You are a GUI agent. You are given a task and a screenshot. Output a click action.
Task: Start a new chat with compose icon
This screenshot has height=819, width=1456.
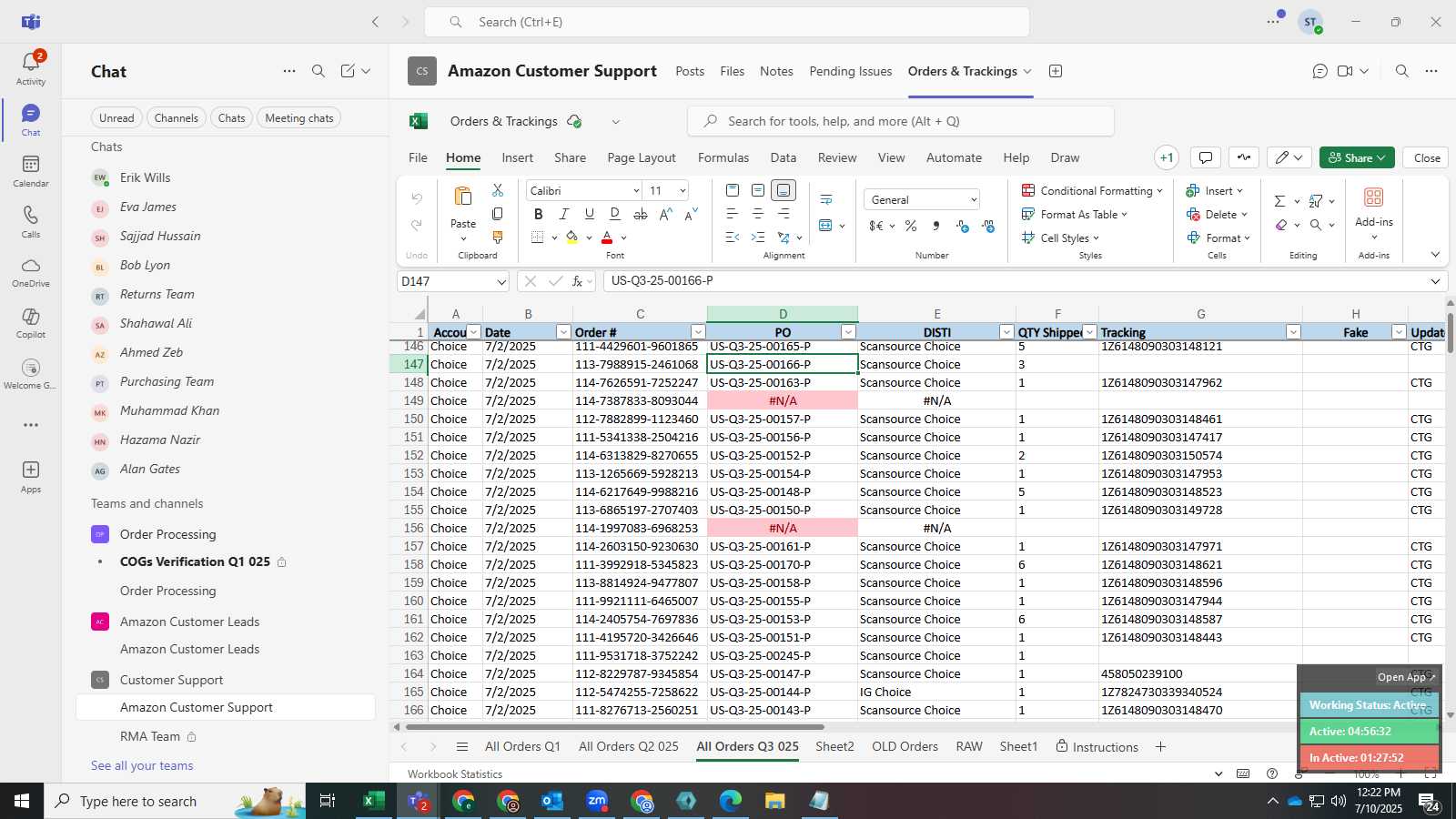pos(348,71)
